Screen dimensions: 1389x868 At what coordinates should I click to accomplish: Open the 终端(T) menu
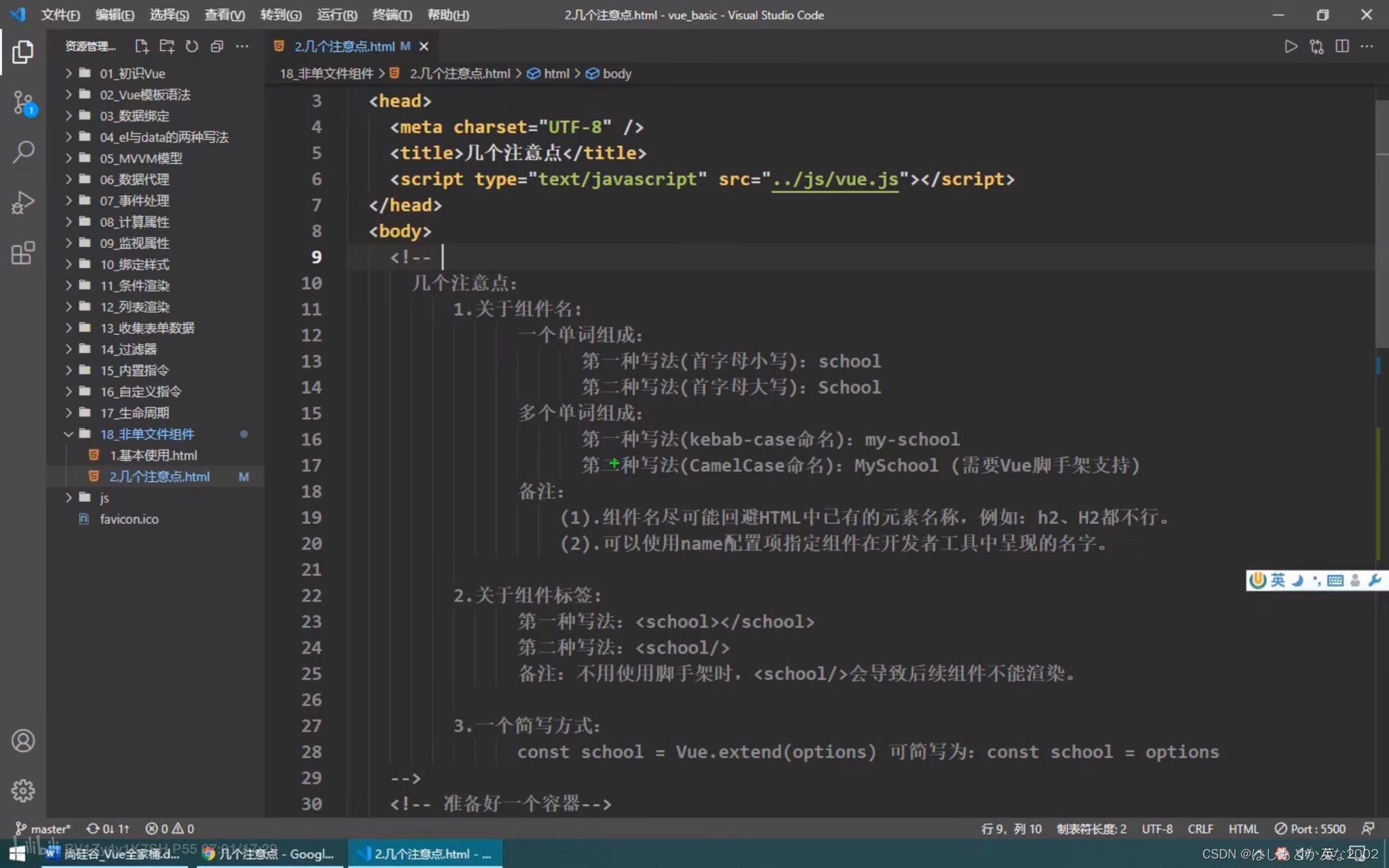point(391,15)
